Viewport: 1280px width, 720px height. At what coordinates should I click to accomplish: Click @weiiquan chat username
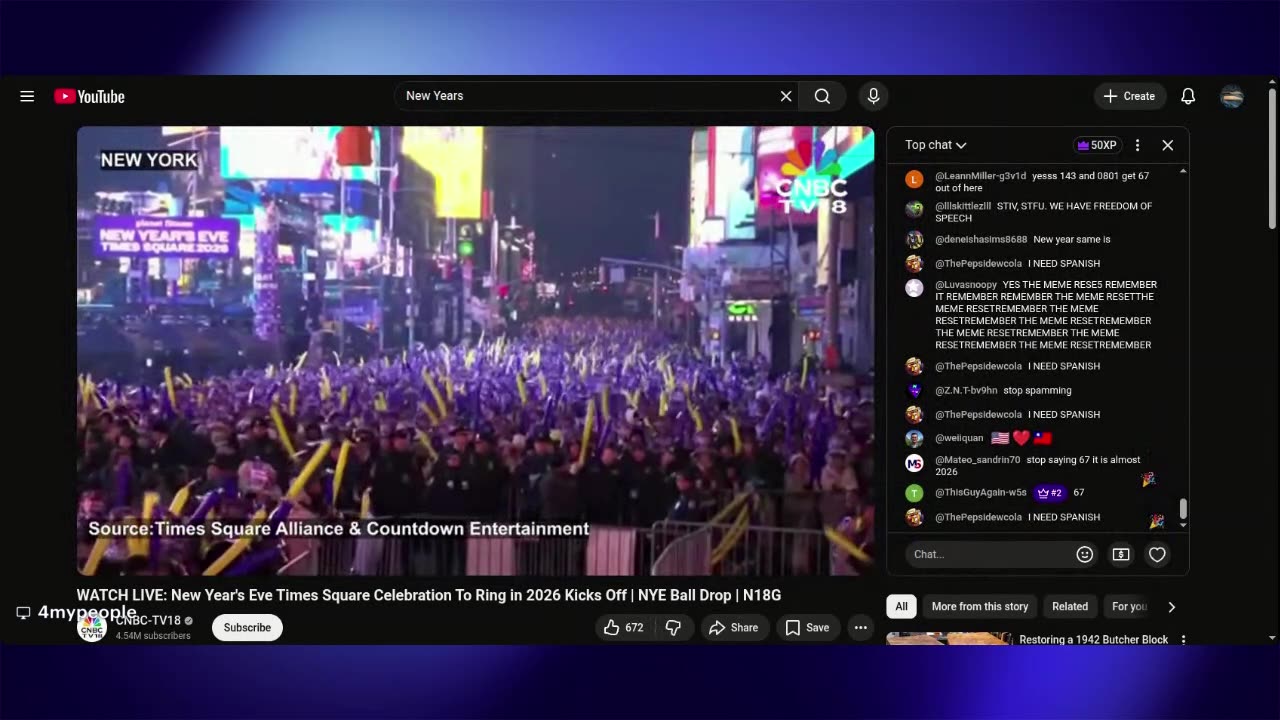point(959,438)
